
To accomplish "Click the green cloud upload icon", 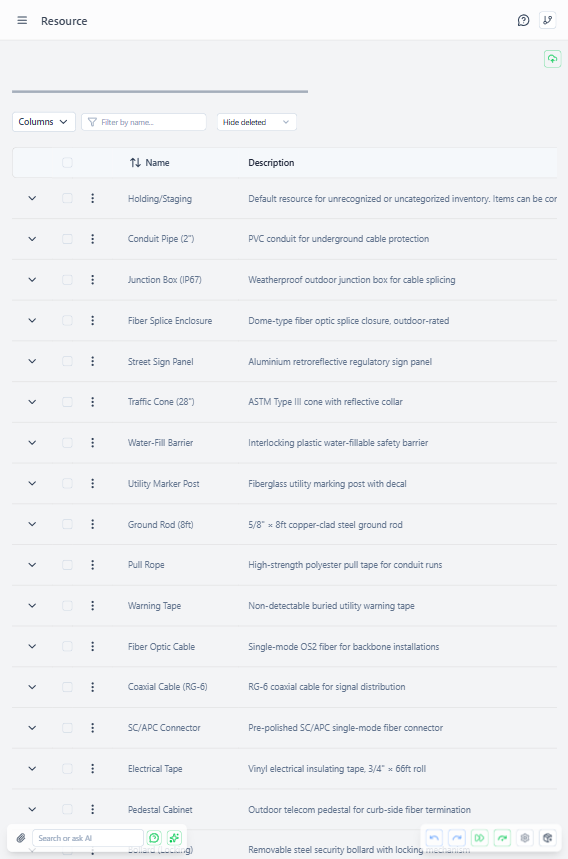I will point(553,59).
